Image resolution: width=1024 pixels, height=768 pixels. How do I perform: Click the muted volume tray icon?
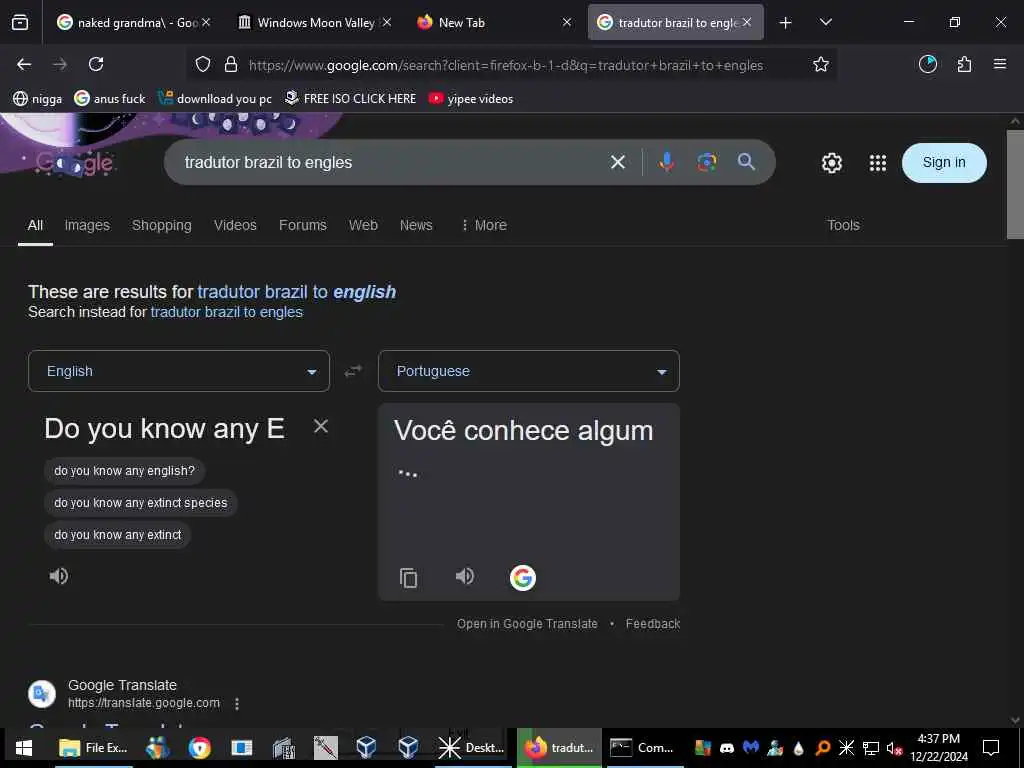pos(893,748)
